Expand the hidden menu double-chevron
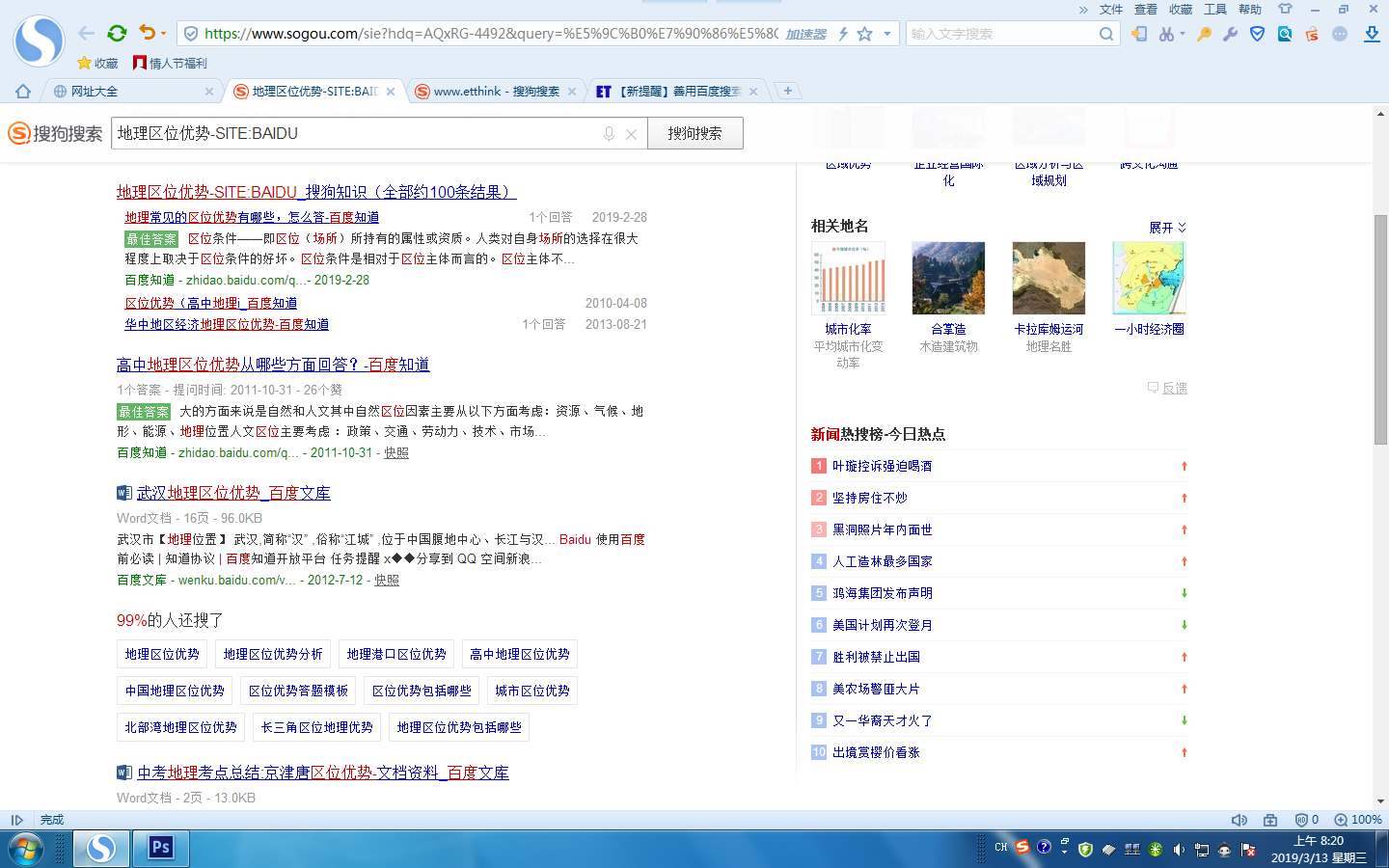The height and width of the screenshot is (868, 1389). pos(1083,10)
